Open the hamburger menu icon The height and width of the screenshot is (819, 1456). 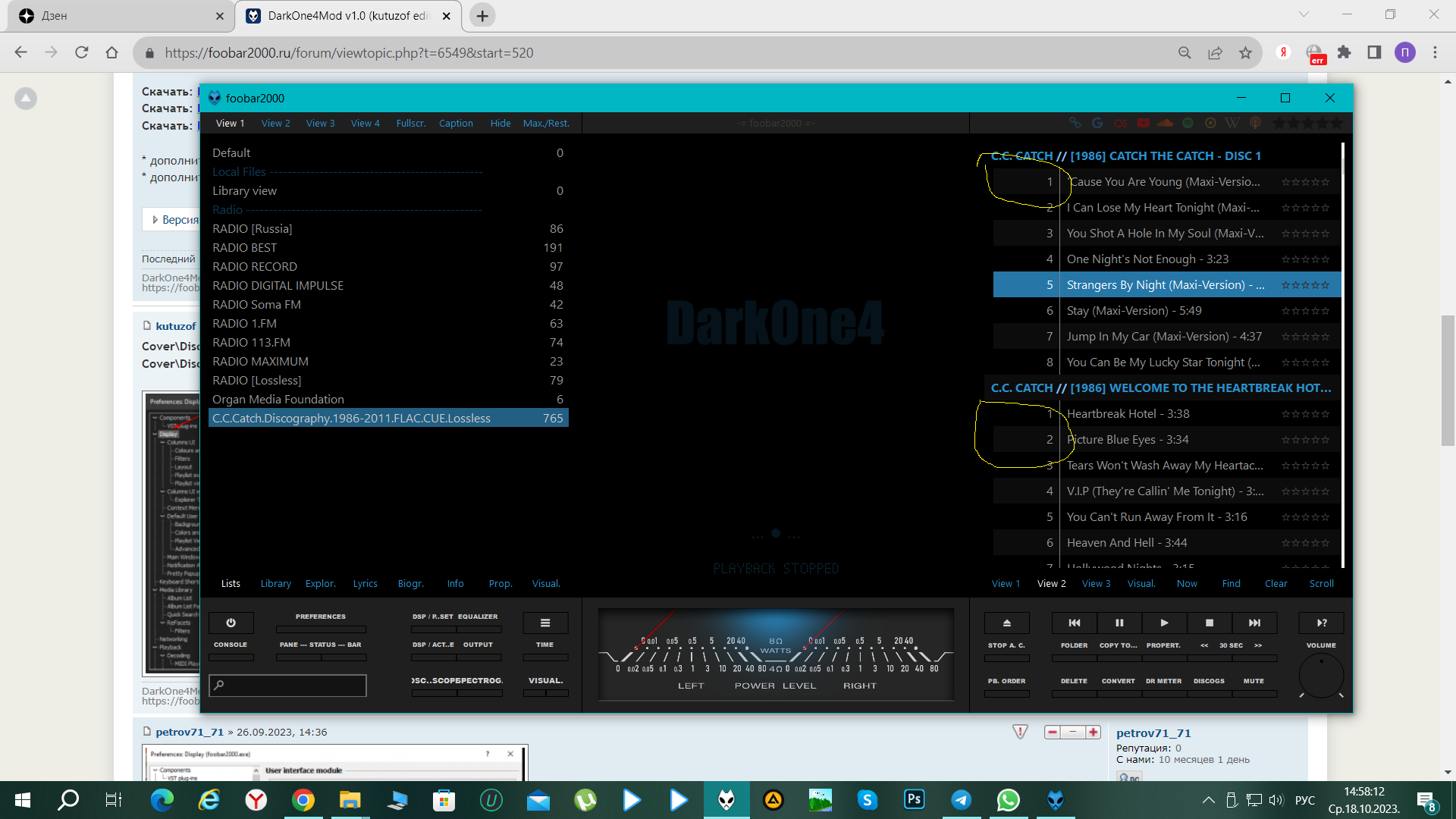click(544, 623)
